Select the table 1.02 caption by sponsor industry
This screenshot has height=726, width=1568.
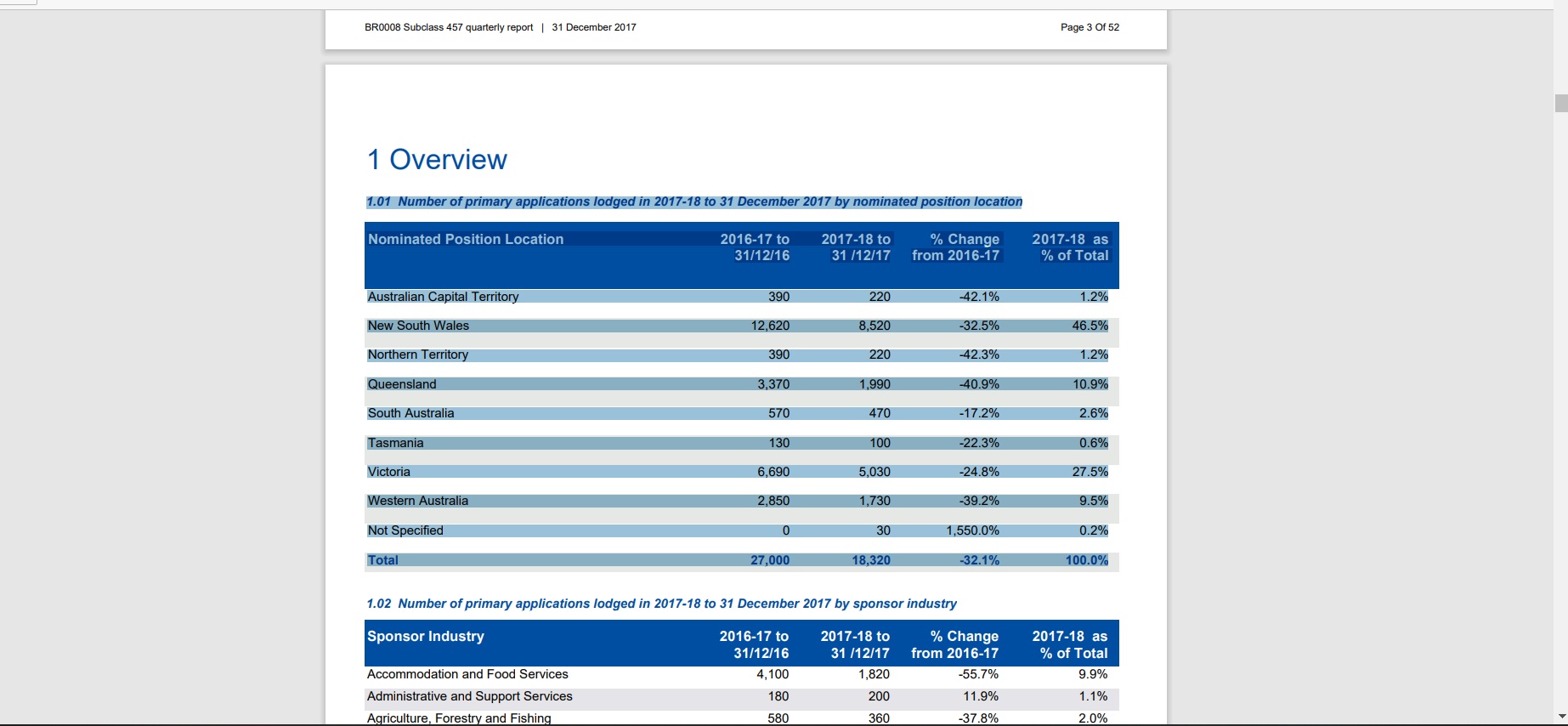(661, 604)
